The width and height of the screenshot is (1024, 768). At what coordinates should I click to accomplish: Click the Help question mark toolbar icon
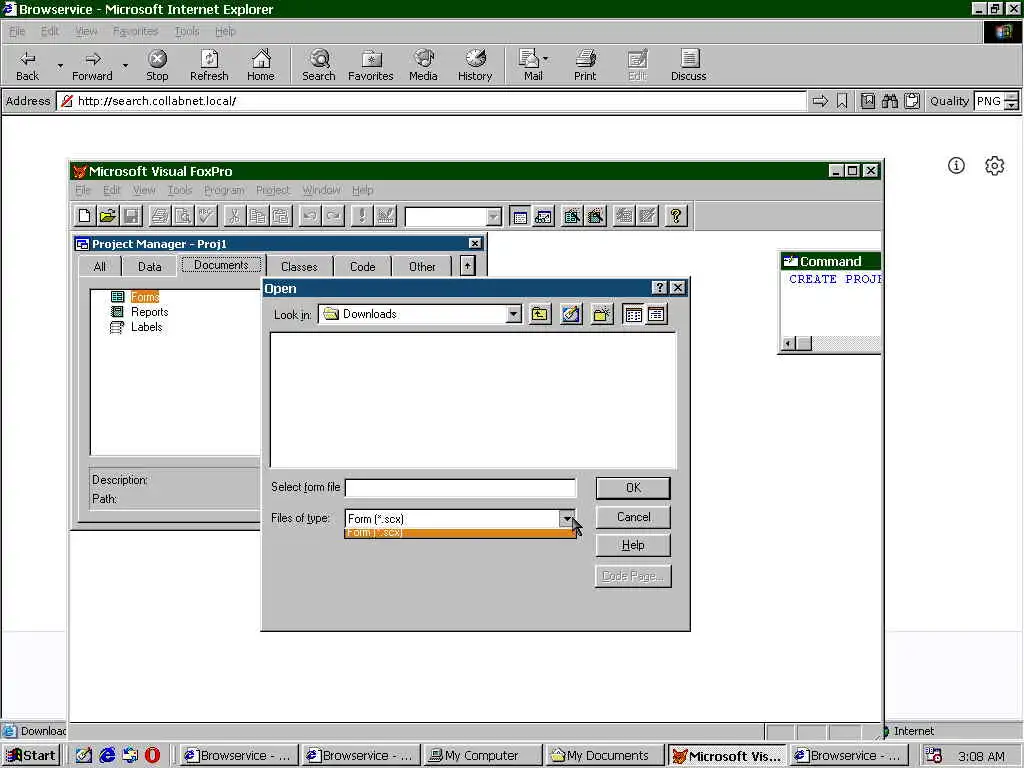(x=676, y=216)
